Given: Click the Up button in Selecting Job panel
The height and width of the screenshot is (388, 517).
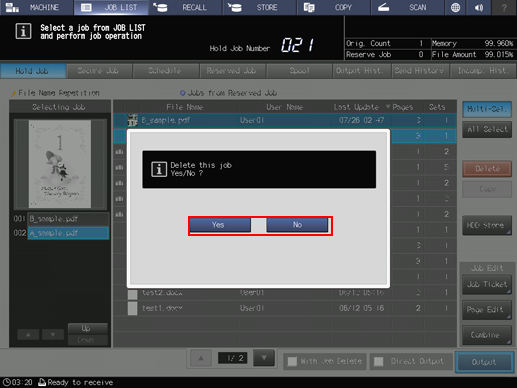Looking at the screenshot, I should coord(88,328).
